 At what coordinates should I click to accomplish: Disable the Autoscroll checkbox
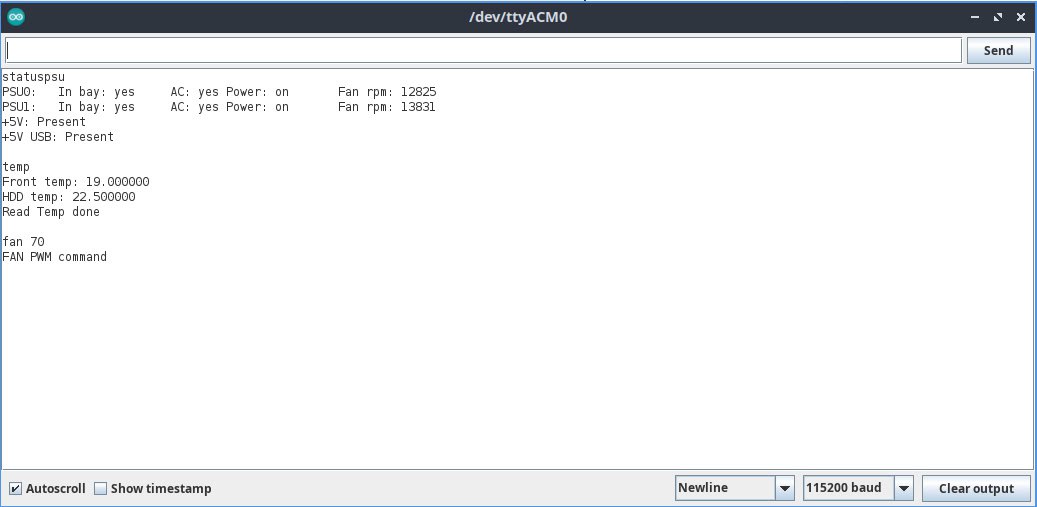tap(15, 489)
